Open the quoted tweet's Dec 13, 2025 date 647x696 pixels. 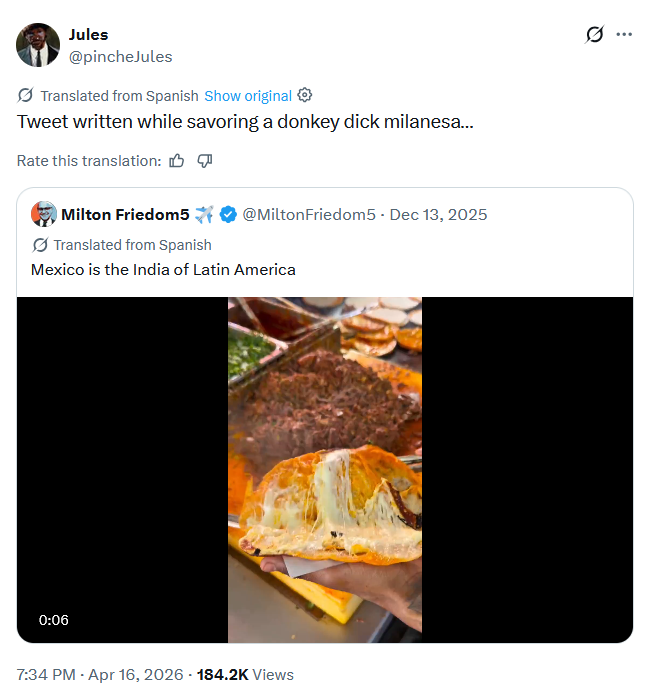point(438,214)
